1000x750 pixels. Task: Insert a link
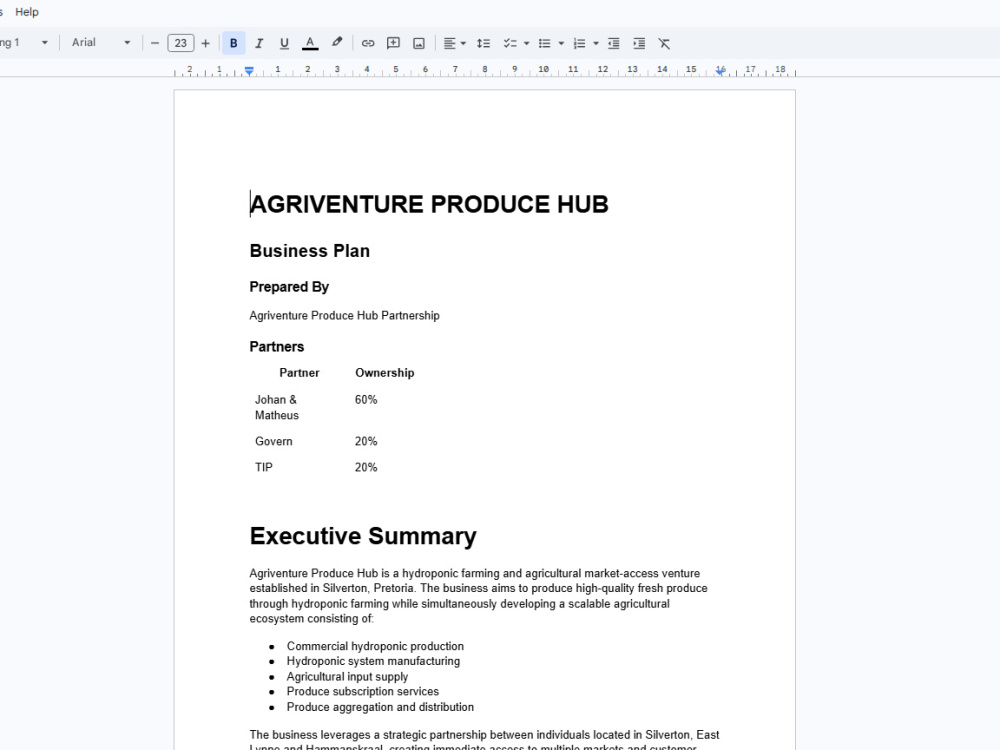368,43
